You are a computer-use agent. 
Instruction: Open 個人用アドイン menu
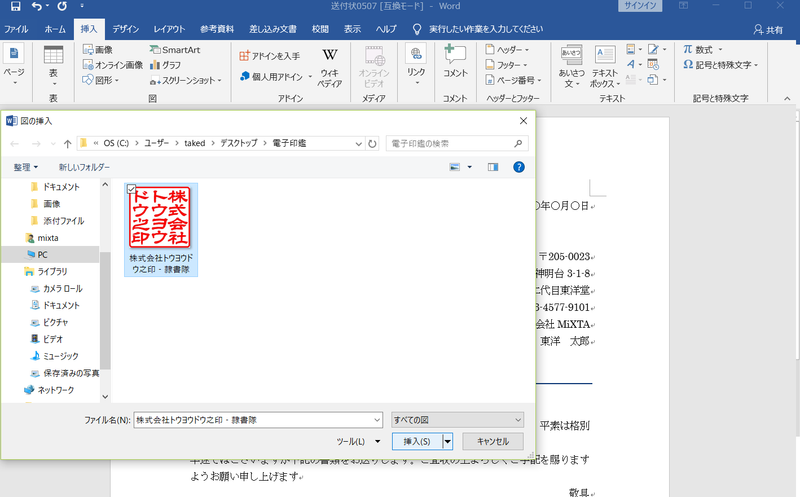pos(276,77)
